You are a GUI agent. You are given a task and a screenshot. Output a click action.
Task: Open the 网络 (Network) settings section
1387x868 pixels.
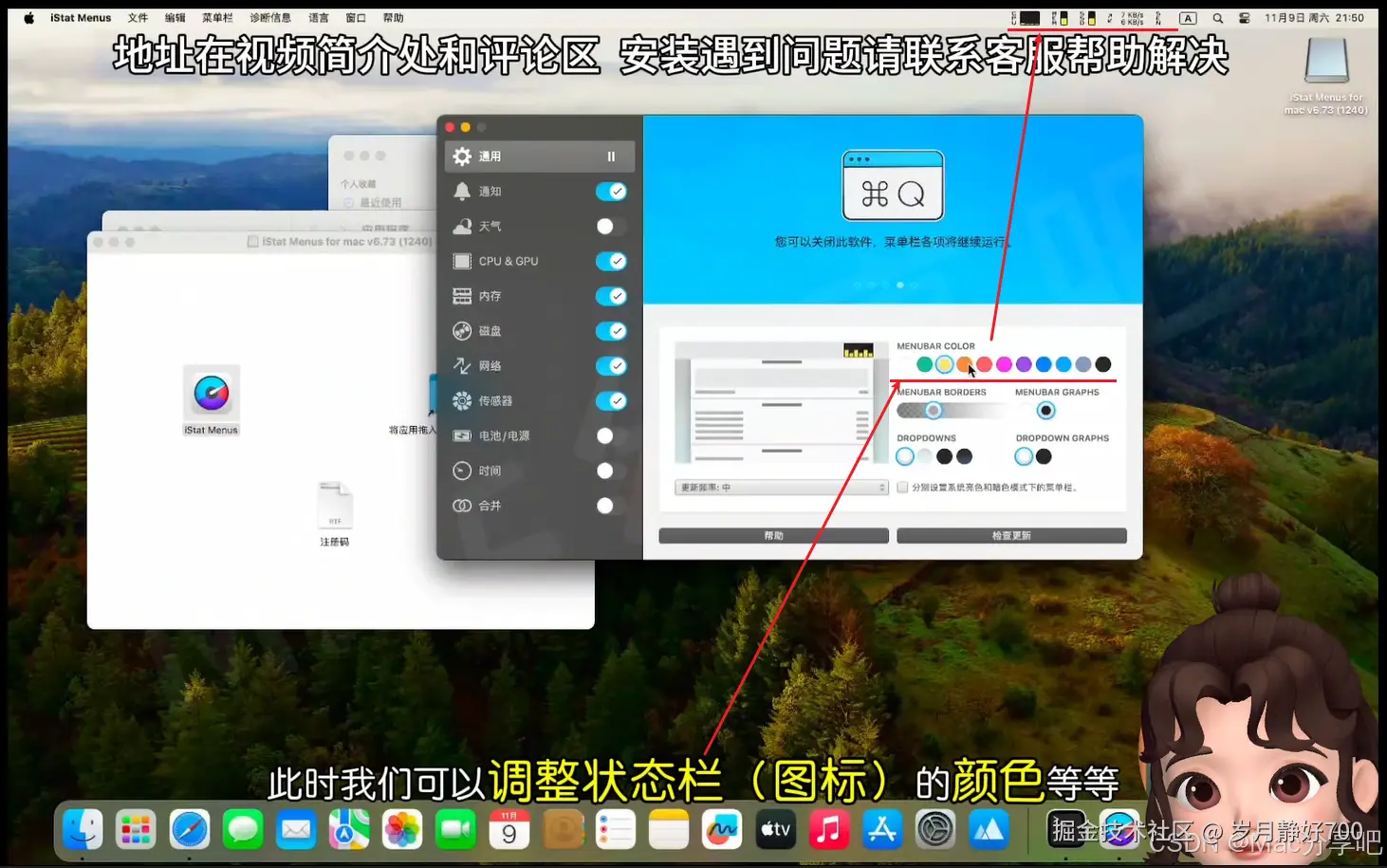pyautogui.click(x=490, y=365)
